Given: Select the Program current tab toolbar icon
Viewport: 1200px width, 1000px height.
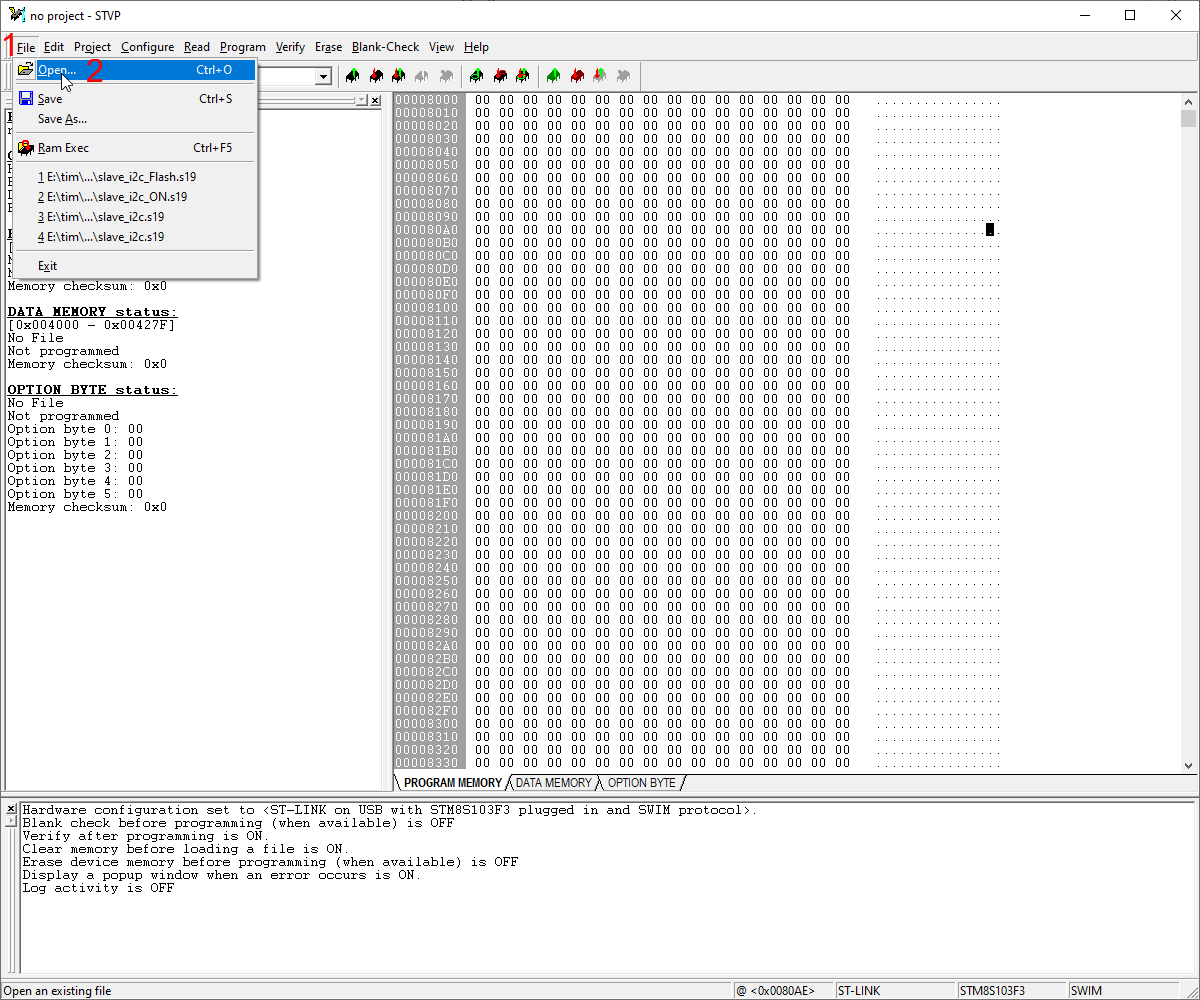Looking at the screenshot, I should (375, 75).
